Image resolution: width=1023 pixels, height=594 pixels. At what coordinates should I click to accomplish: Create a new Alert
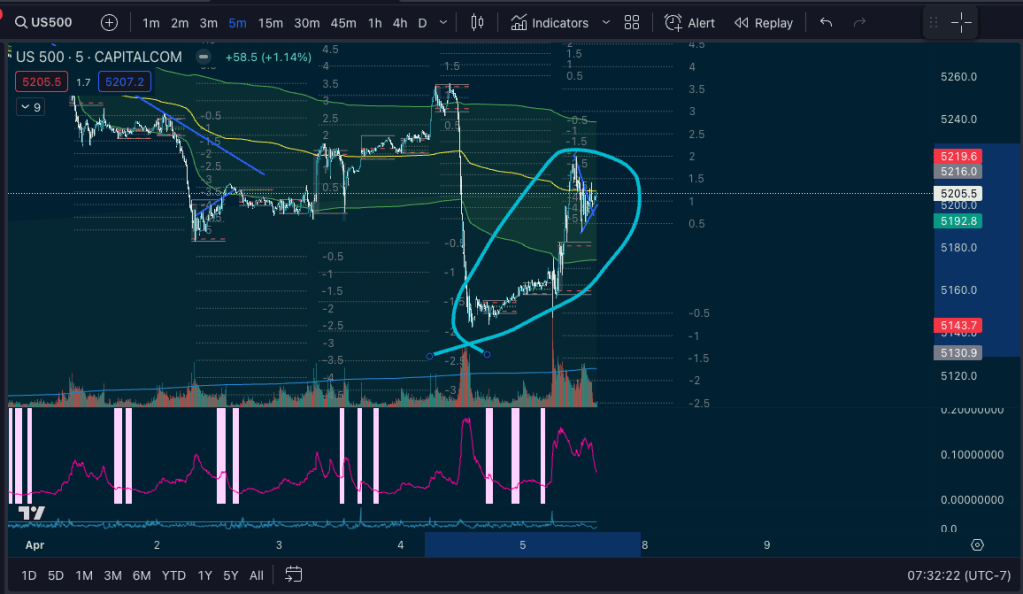[x=690, y=22]
